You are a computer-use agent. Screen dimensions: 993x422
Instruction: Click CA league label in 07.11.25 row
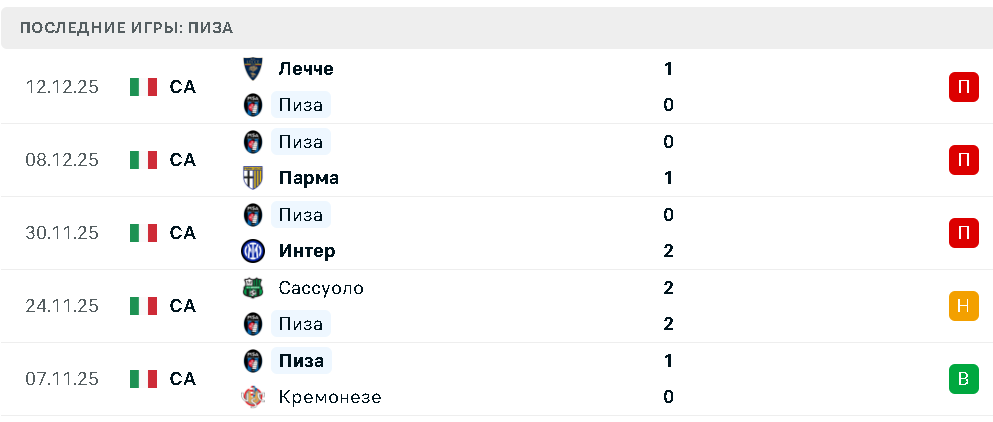point(183,379)
